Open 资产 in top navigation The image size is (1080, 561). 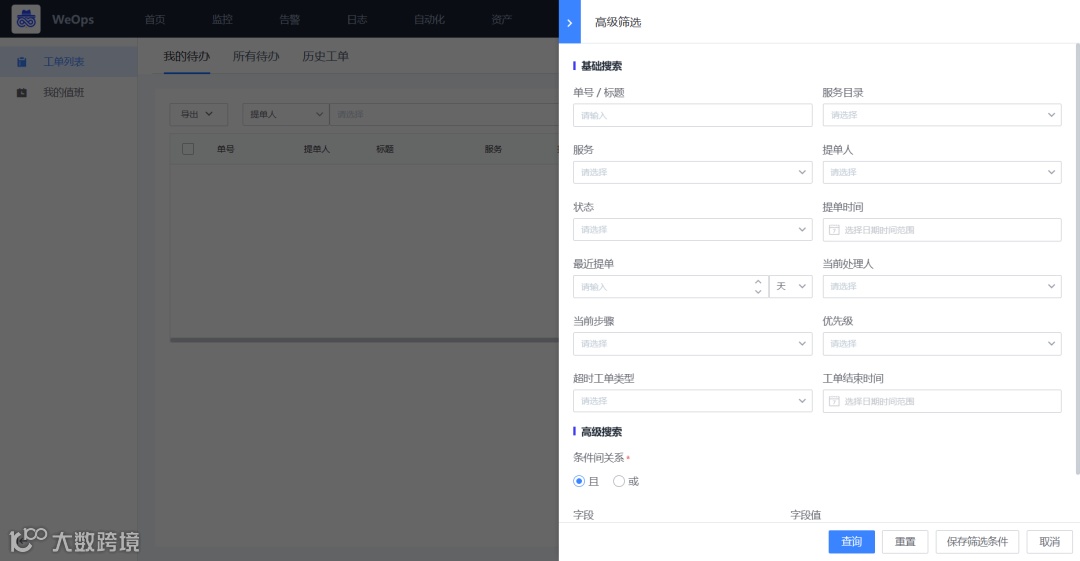[501, 19]
